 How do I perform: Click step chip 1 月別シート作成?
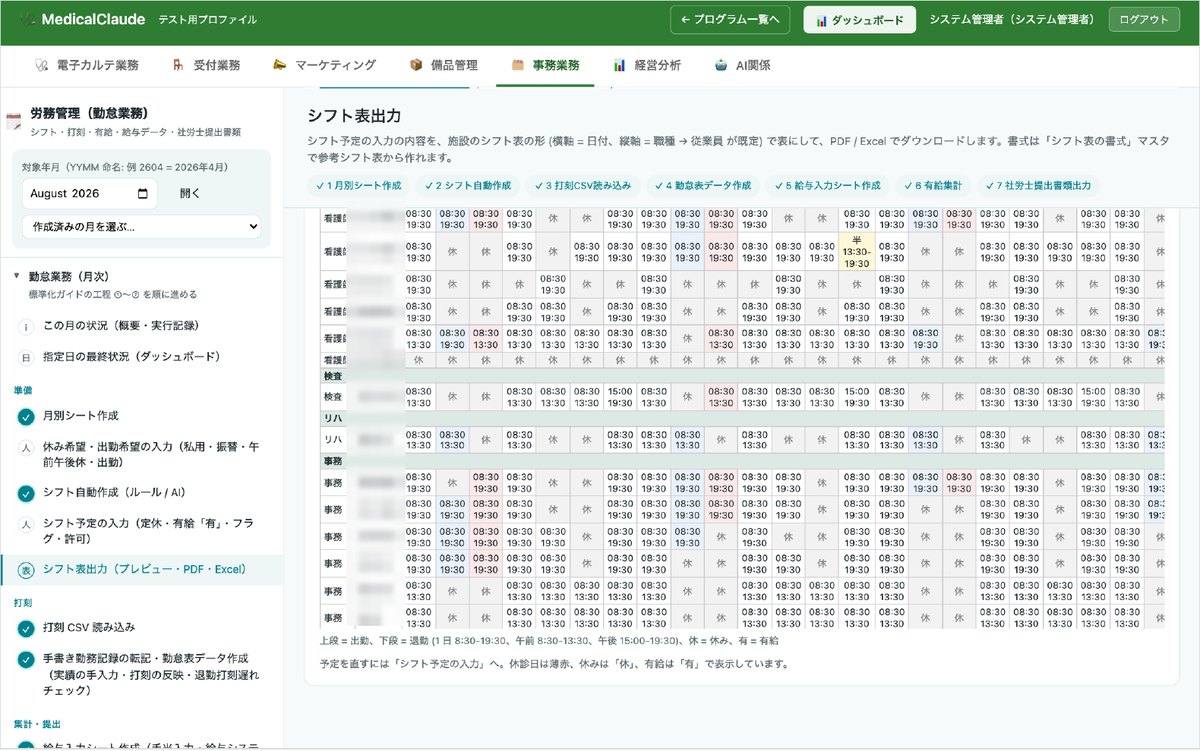[358, 186]
